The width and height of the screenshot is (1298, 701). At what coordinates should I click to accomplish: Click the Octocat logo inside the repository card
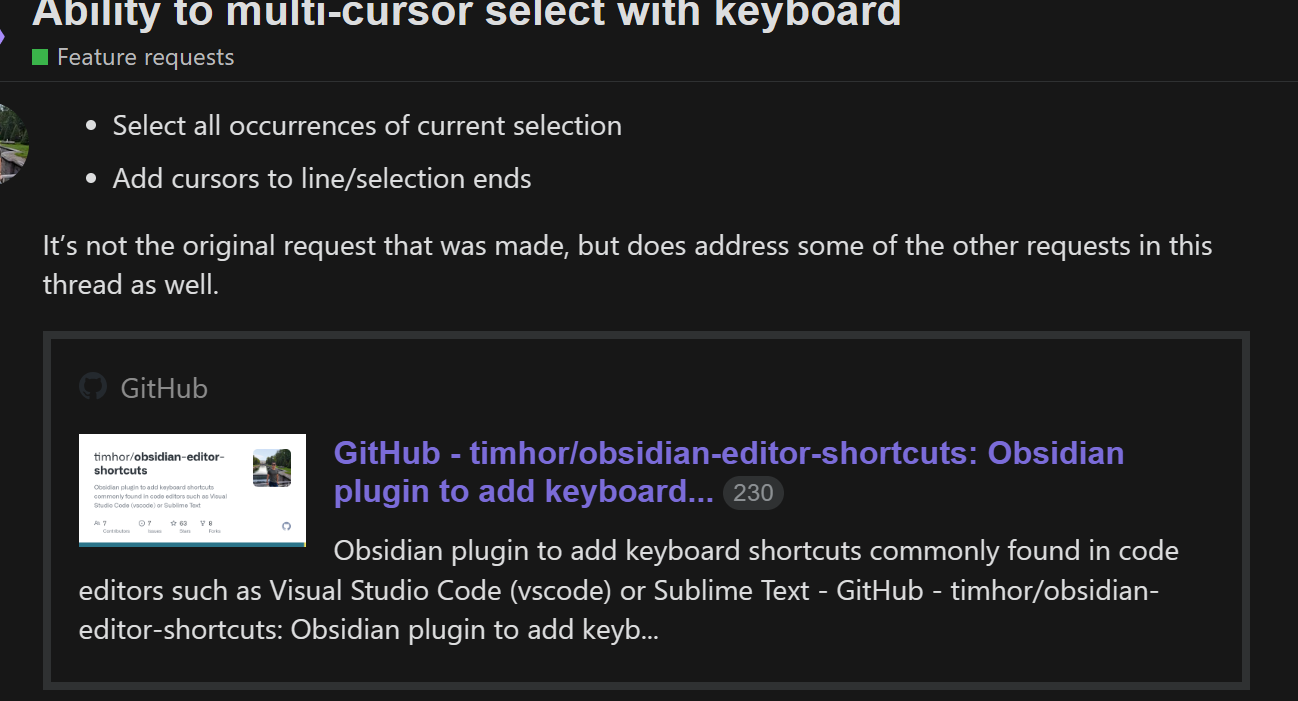pyautogui.click(x=288, y=525)
